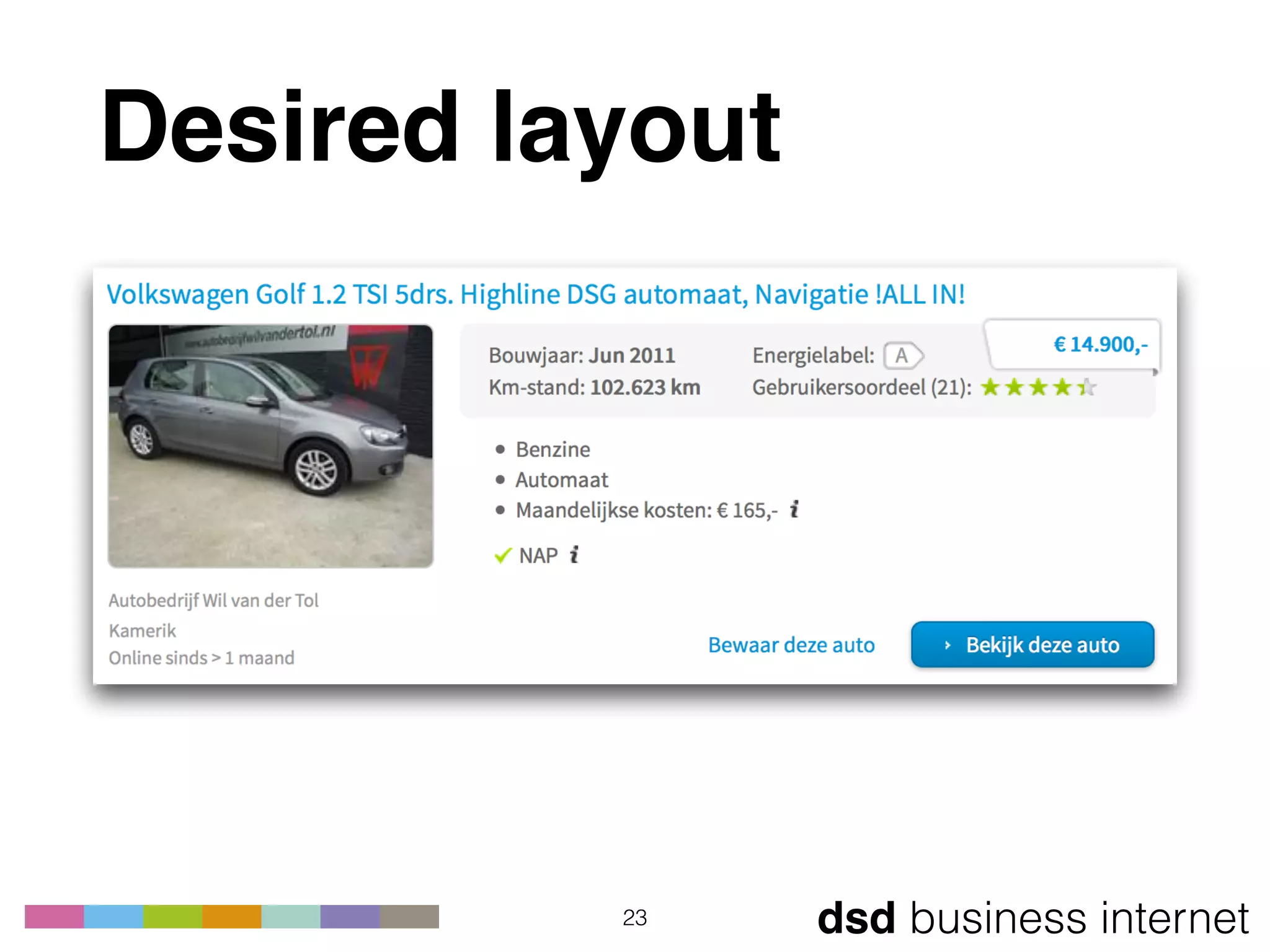
Task: Select dealer name Autobedrijf Wil van der Tol
Action: (213, 600)
